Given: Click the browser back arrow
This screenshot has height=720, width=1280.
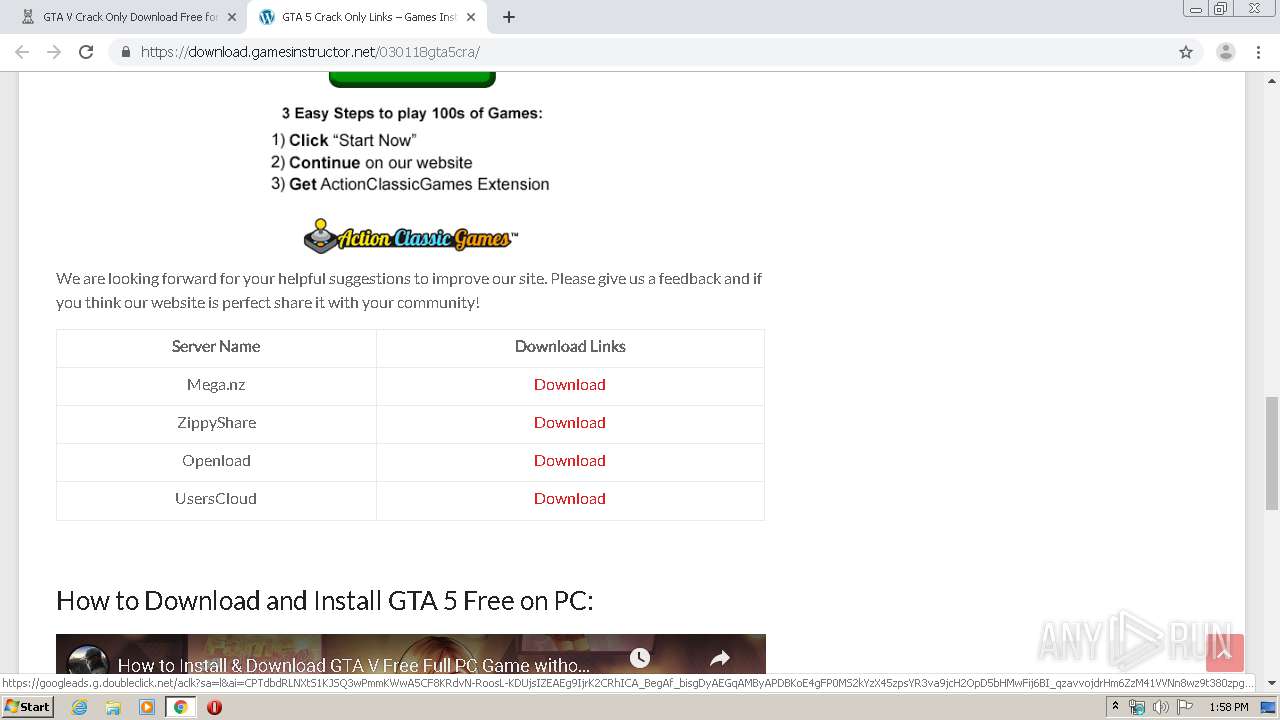Looking at the screenshot, I should tap(22, 52).
